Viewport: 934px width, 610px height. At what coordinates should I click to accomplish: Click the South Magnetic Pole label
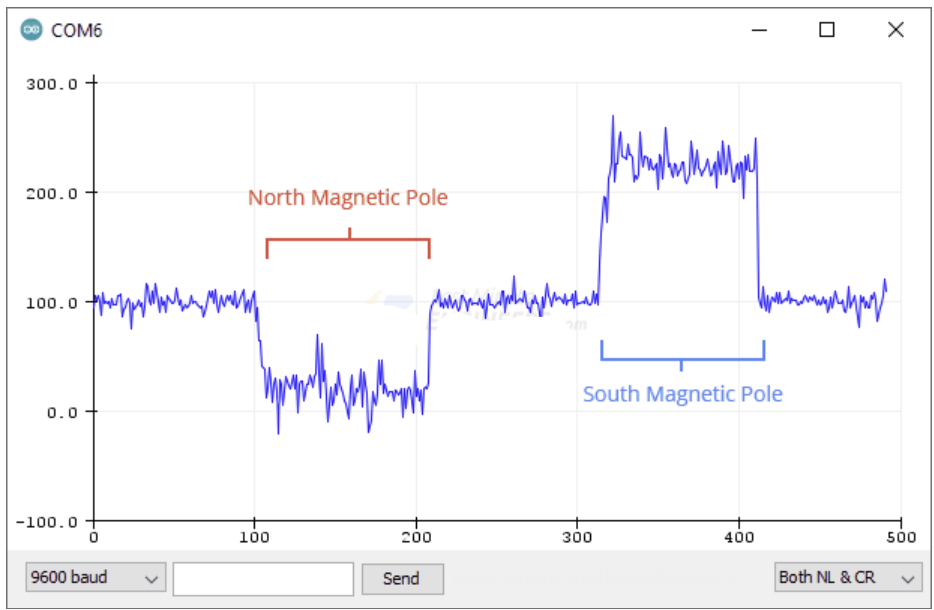pos(682,394)
